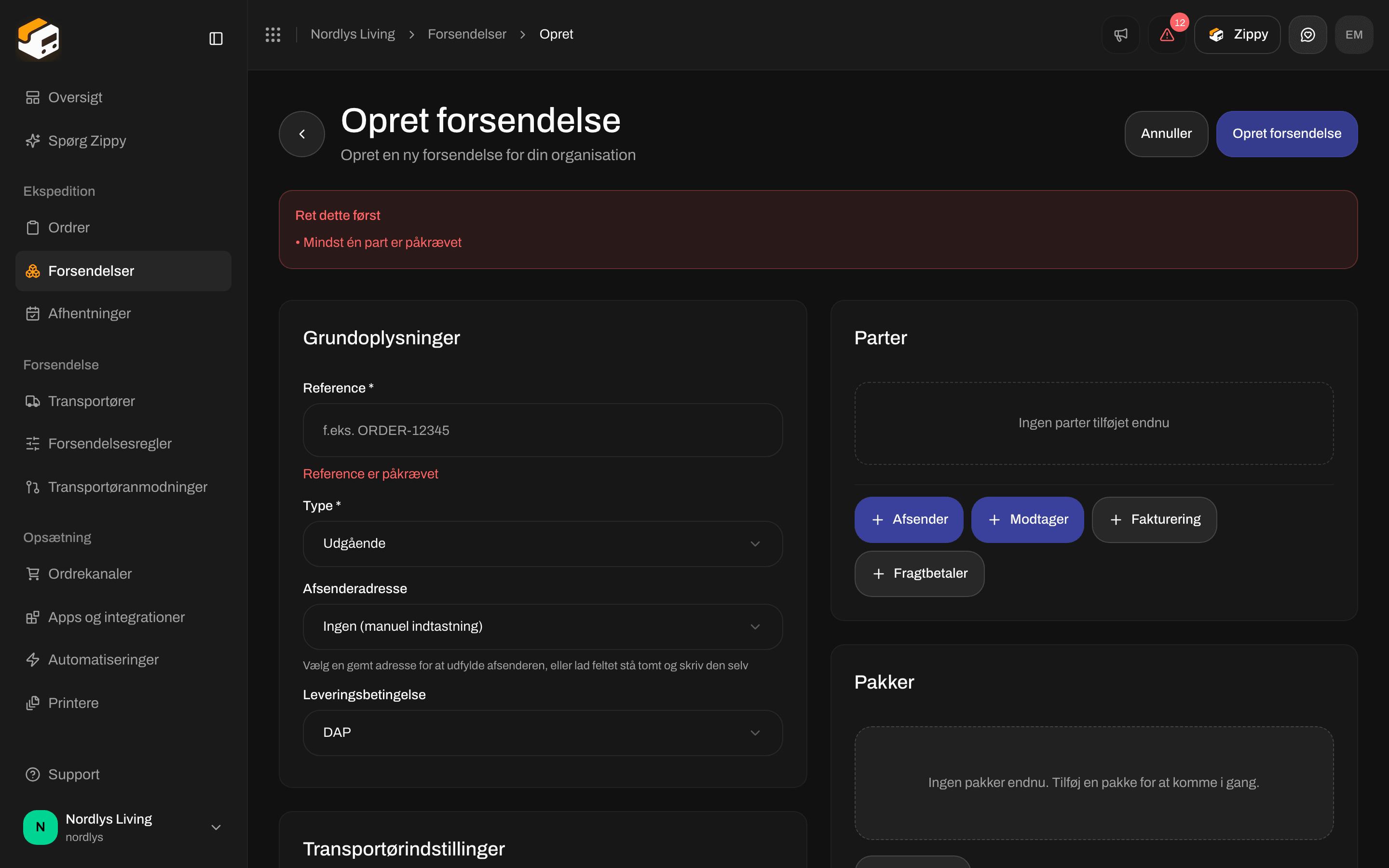
Task: Open Support in the sidebar
Action: click(123, 774)
